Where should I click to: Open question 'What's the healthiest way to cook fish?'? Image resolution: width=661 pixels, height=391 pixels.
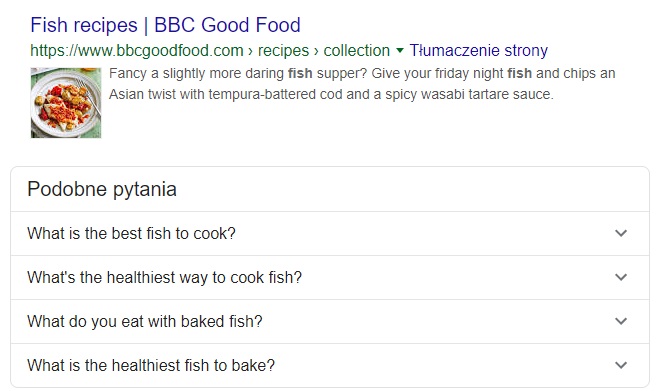[165, 277]
